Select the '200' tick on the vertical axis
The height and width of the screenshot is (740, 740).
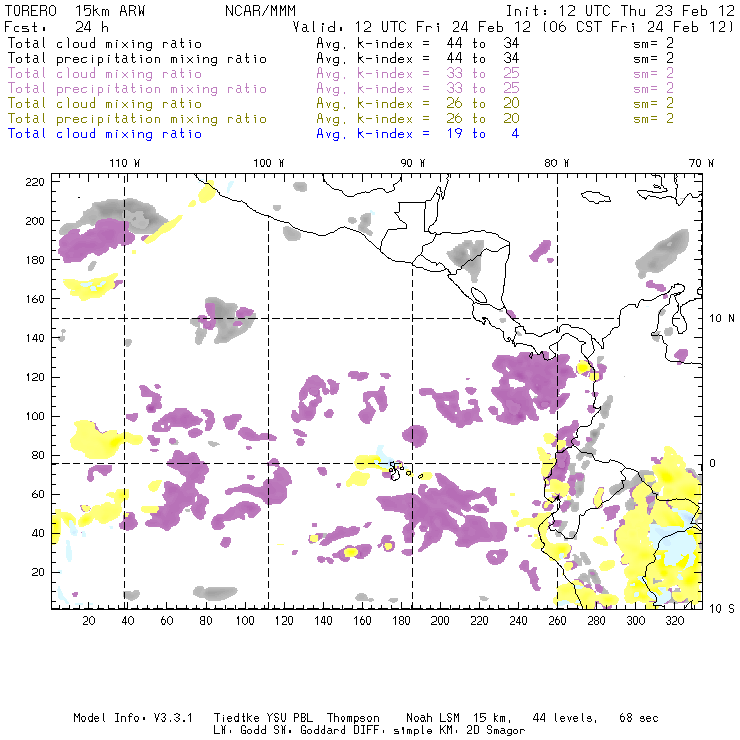point(35,221)
